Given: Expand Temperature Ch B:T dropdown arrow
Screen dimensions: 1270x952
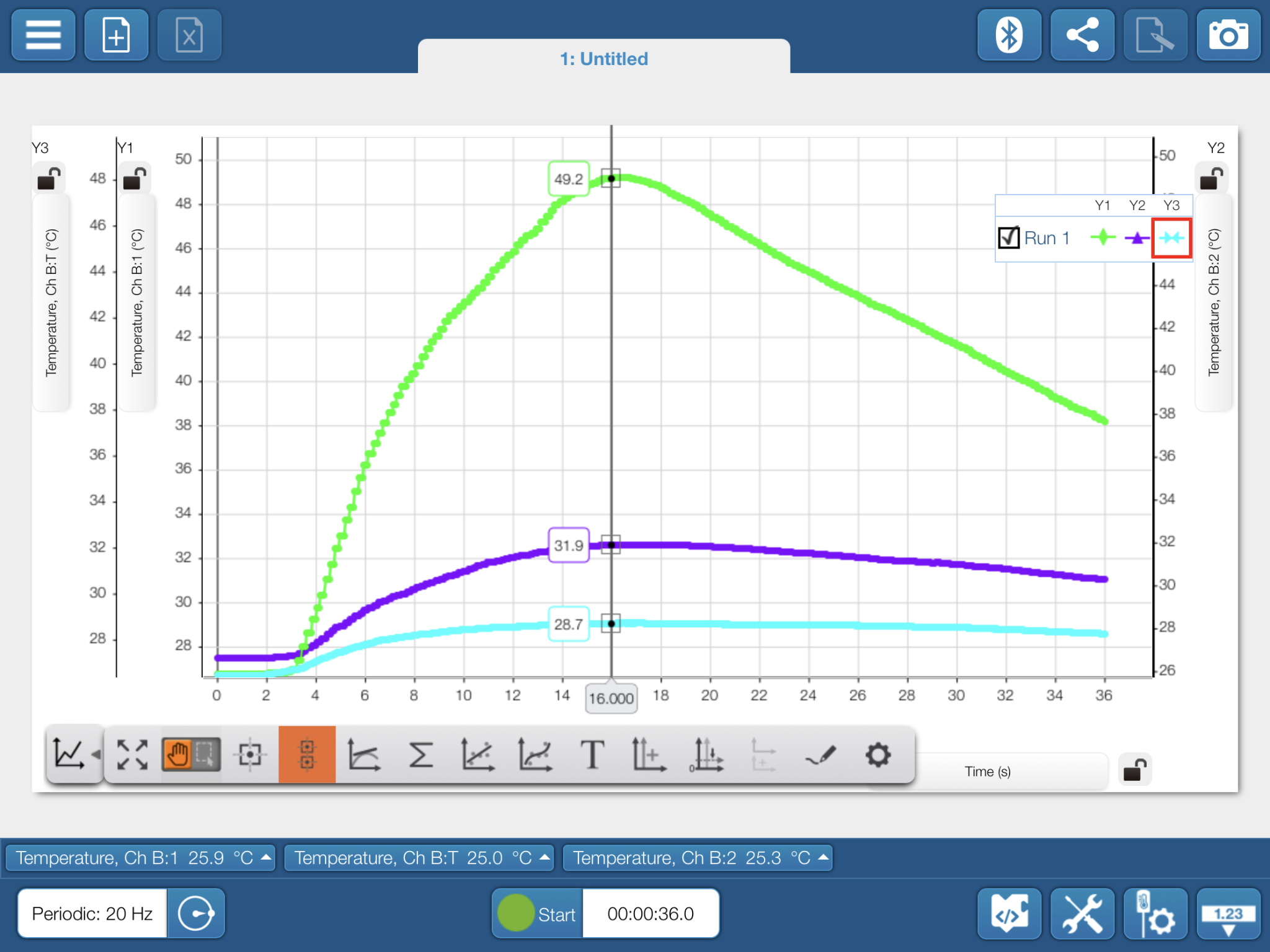Looking at the screenshot, I should pyautogui.click(x=544, y=858).
